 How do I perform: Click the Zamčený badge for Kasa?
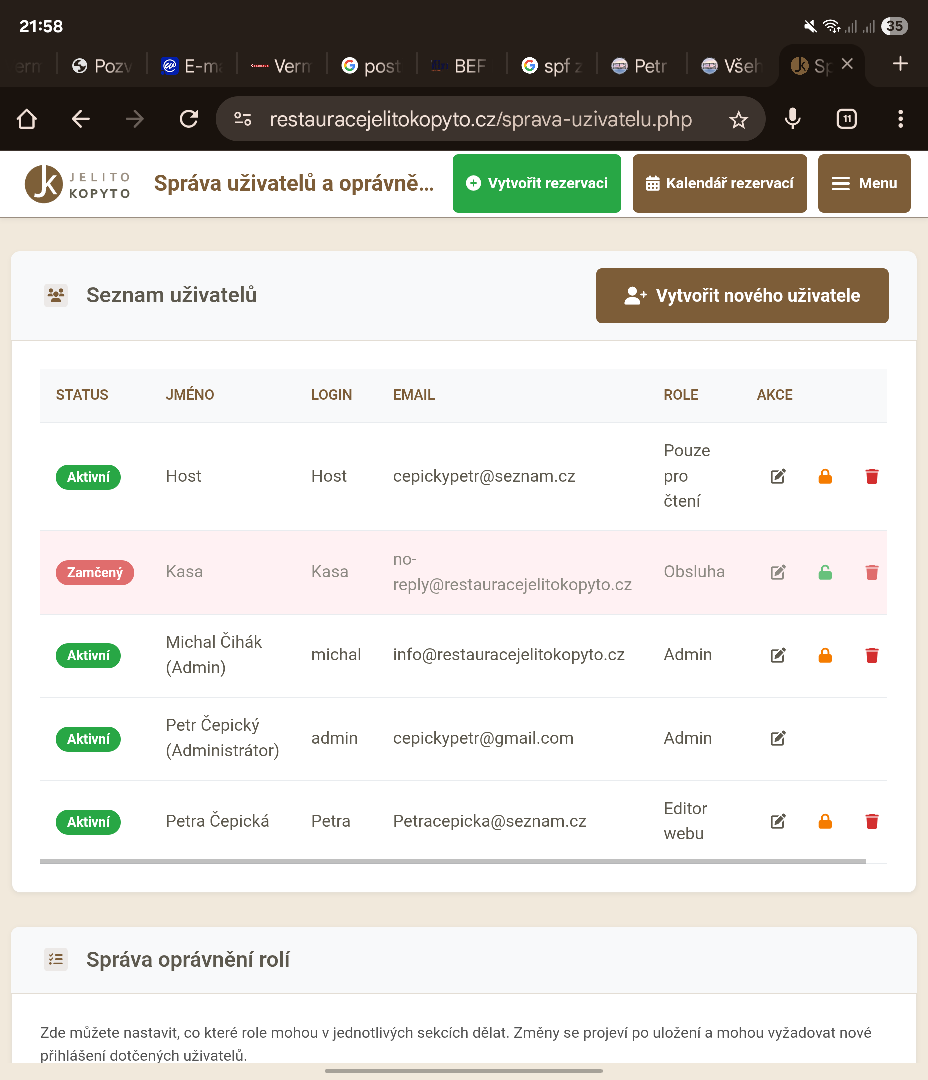[94, 572]
